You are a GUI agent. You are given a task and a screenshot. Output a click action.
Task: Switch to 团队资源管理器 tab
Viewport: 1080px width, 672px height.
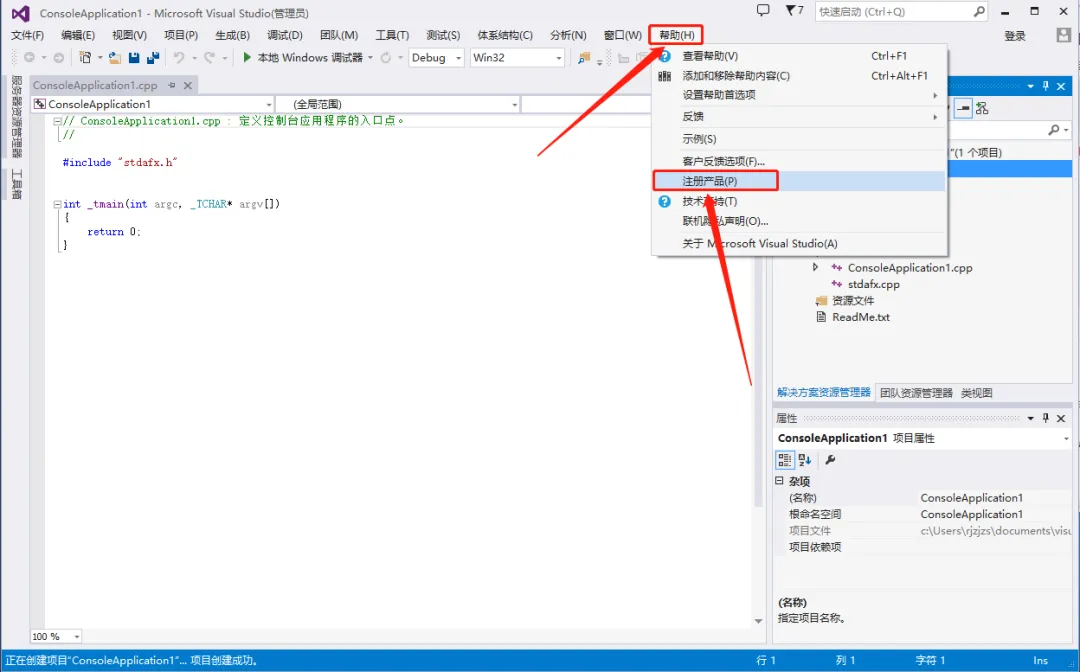(916, 393)
